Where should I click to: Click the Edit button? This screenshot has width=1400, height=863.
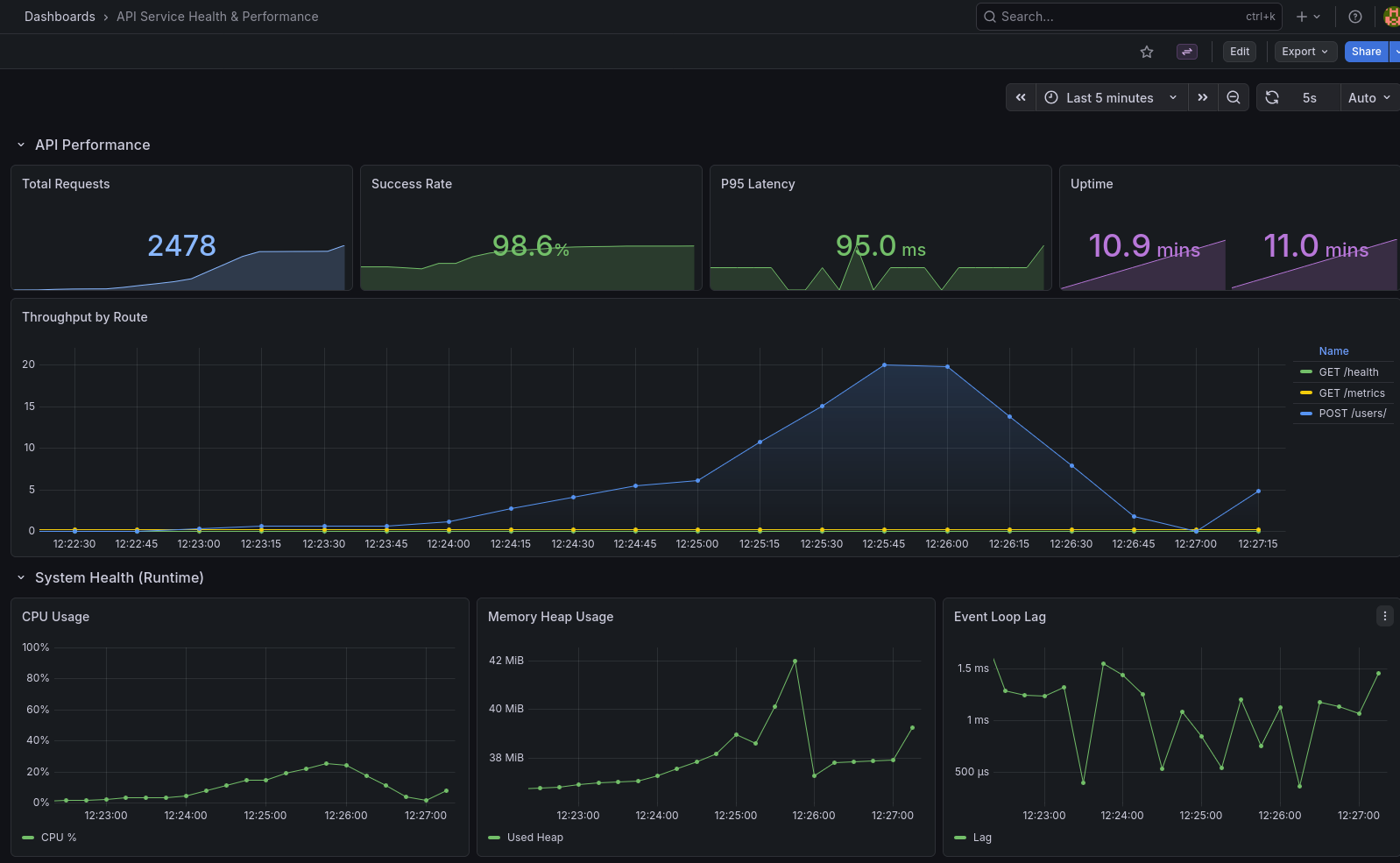tap(1239, 52)
